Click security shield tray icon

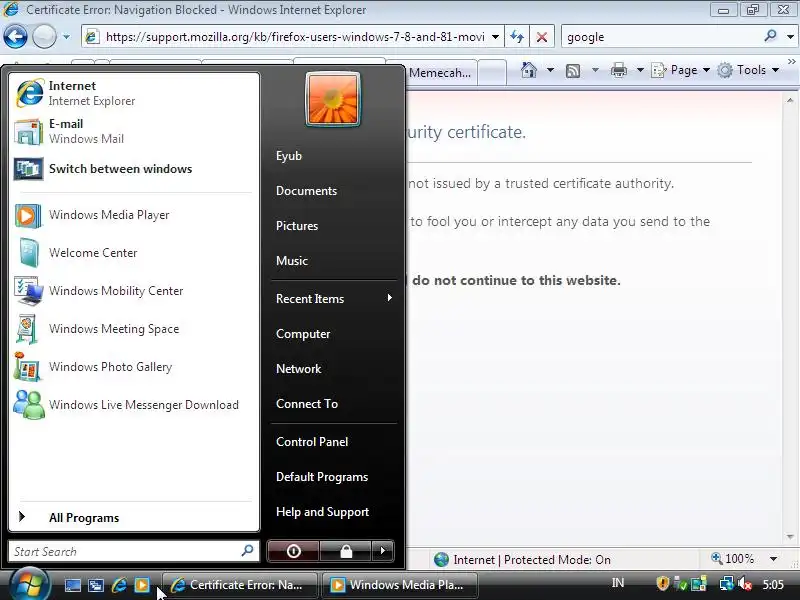click(662, 583)
